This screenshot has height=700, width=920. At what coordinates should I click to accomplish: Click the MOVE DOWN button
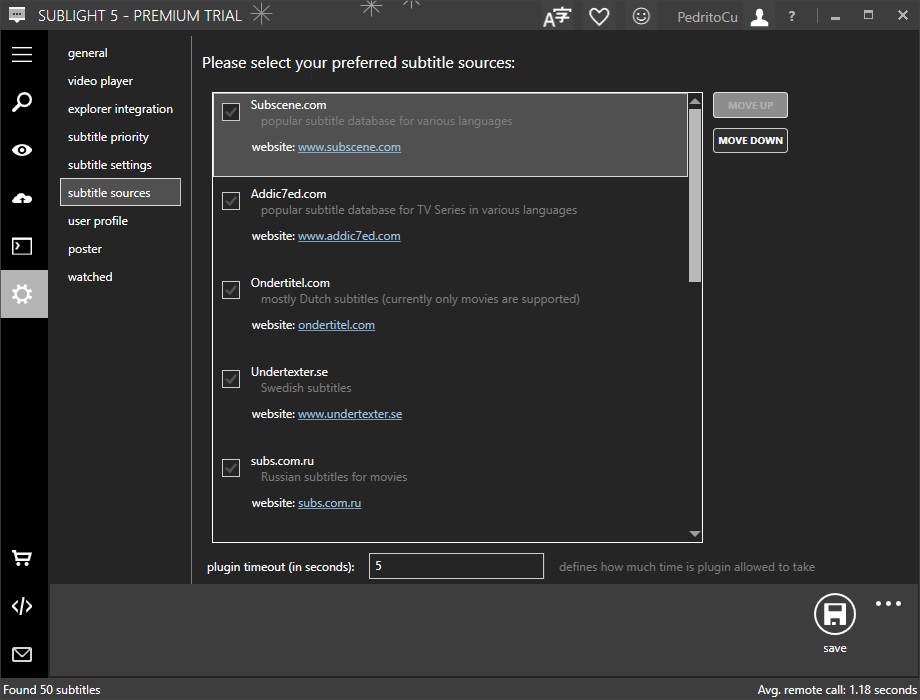(750, 141)
